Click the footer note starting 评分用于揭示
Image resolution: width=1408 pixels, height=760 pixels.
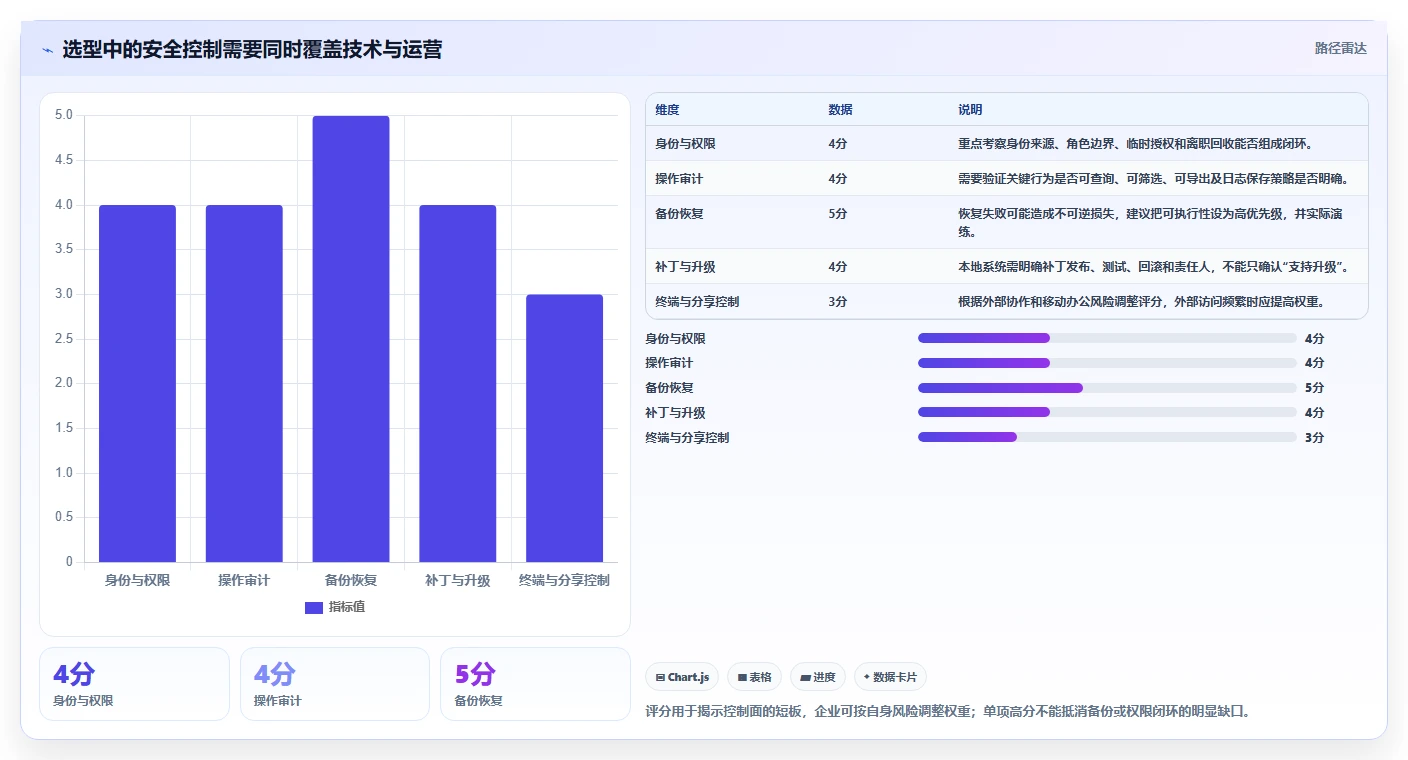[x=949, y=712]
